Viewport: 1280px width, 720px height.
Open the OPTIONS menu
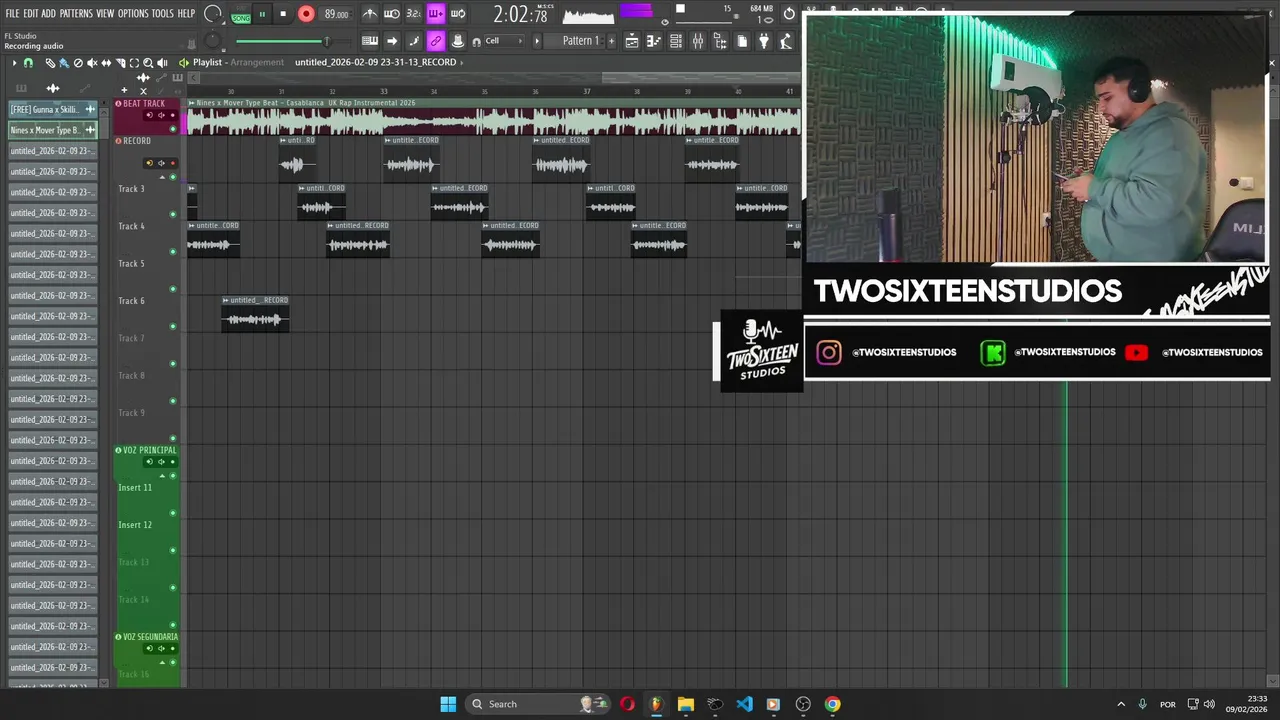pyautogui.click(x=133, y=14)
